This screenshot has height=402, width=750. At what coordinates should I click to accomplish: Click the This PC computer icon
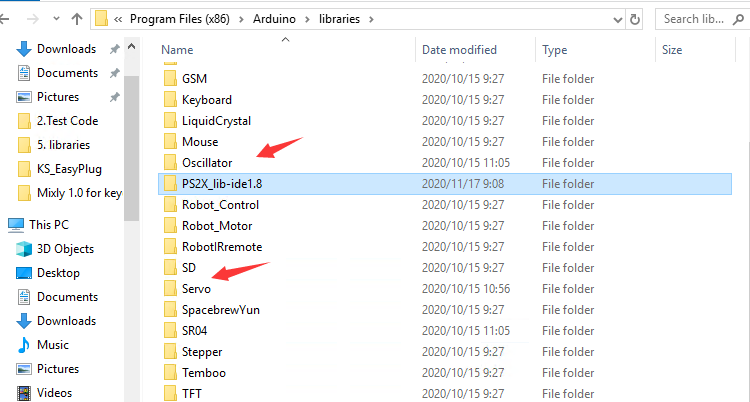click(16, 225)
